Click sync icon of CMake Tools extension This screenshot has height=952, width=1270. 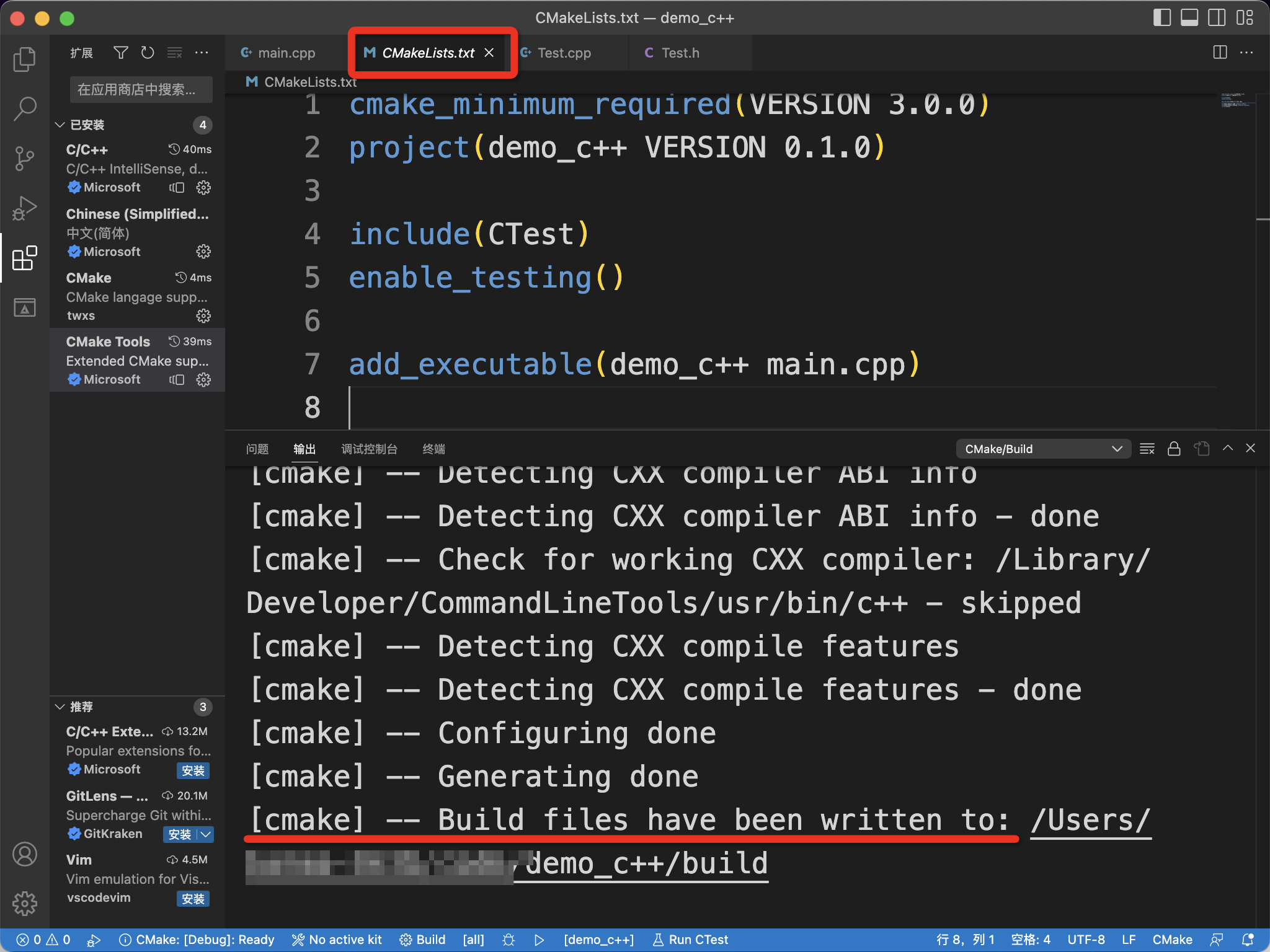point(177,379)
